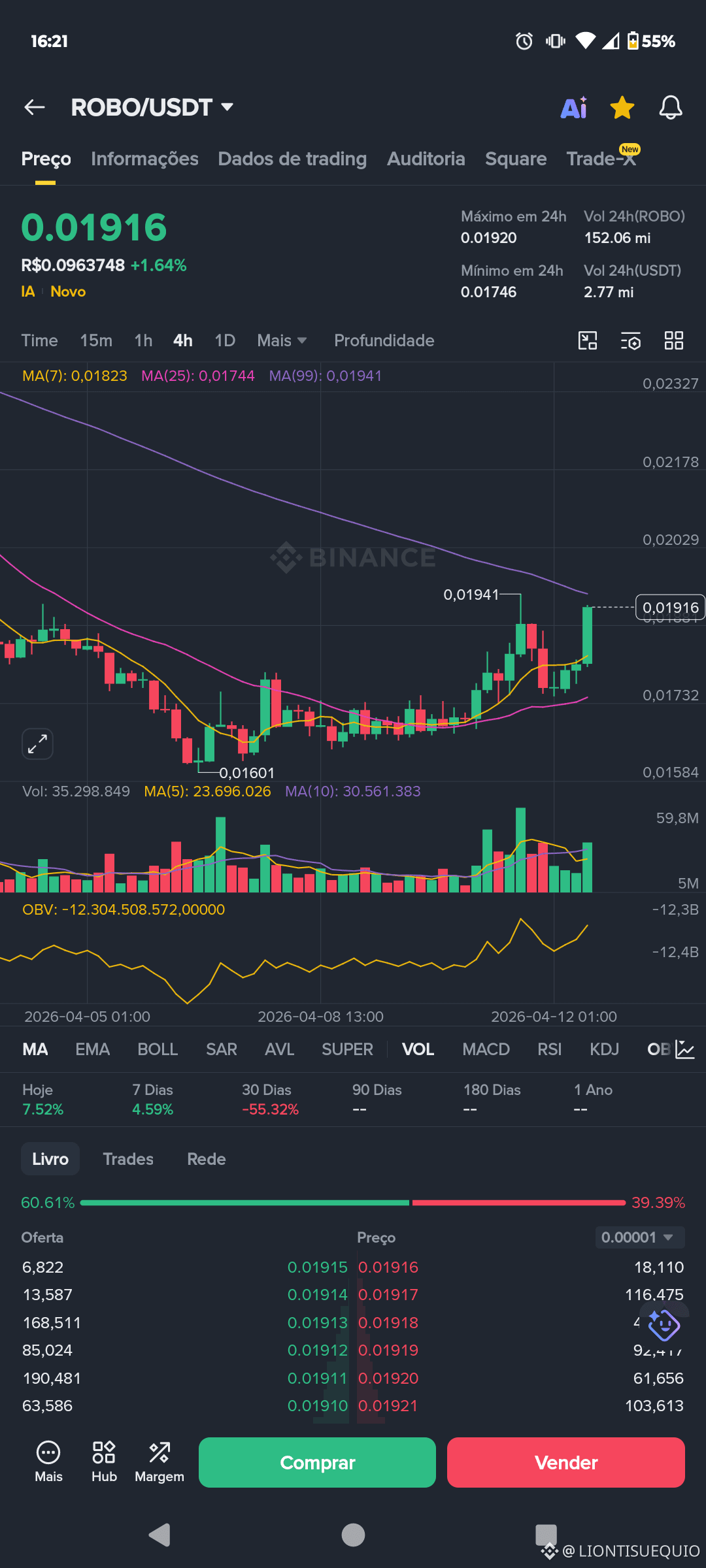Open the Profundidade depth chart

pyautogui.click(x=384, y=340)
